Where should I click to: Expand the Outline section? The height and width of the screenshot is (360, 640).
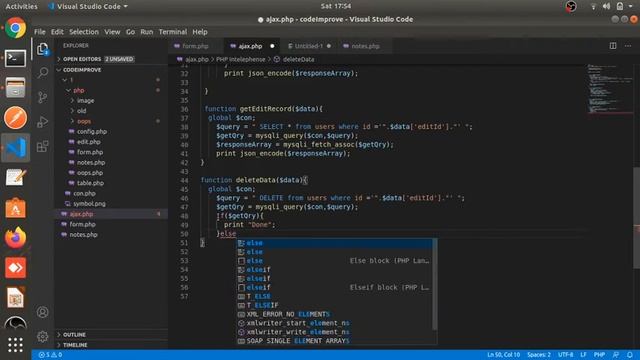coord(74,335)
